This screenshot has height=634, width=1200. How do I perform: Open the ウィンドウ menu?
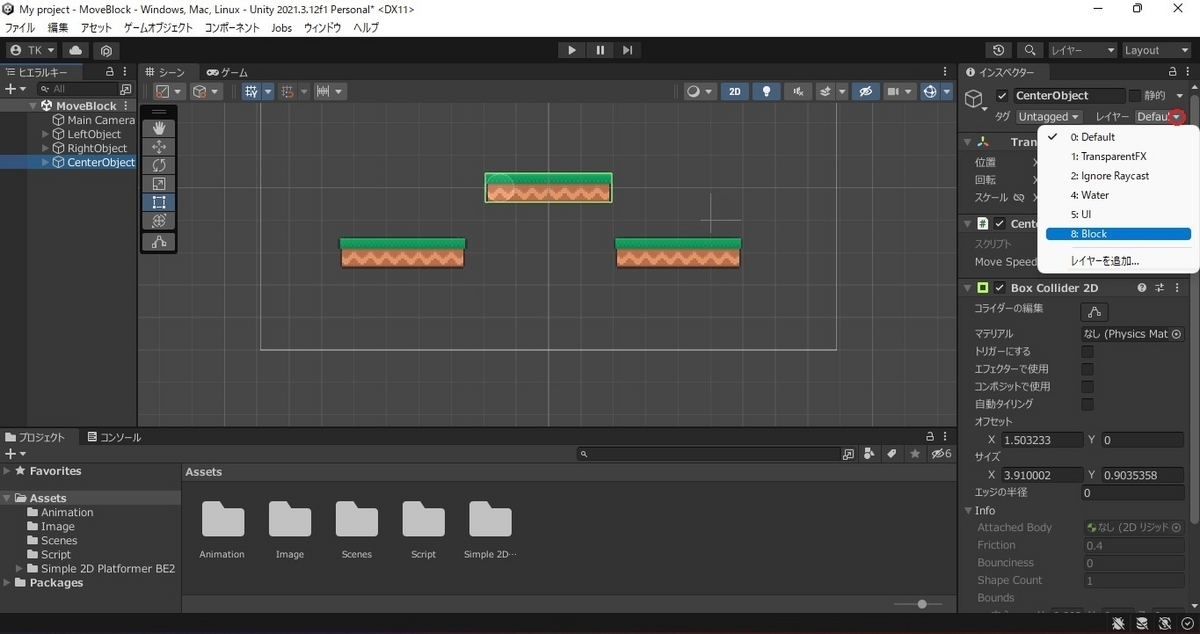[x=322, y=28]
